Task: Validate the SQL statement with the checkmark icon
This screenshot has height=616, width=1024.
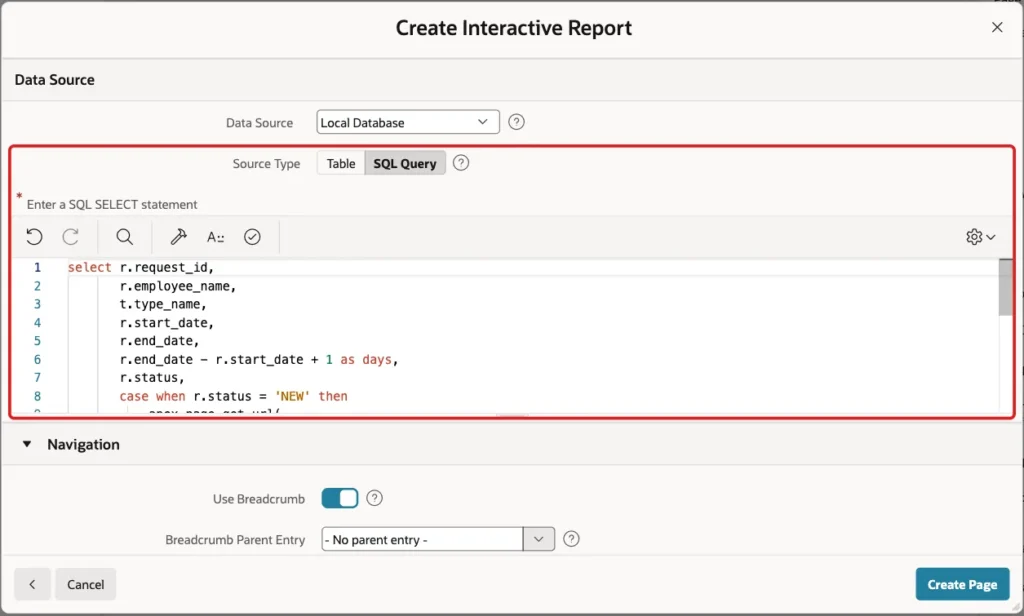Action: pyautogui.click(x=252, y=236)
